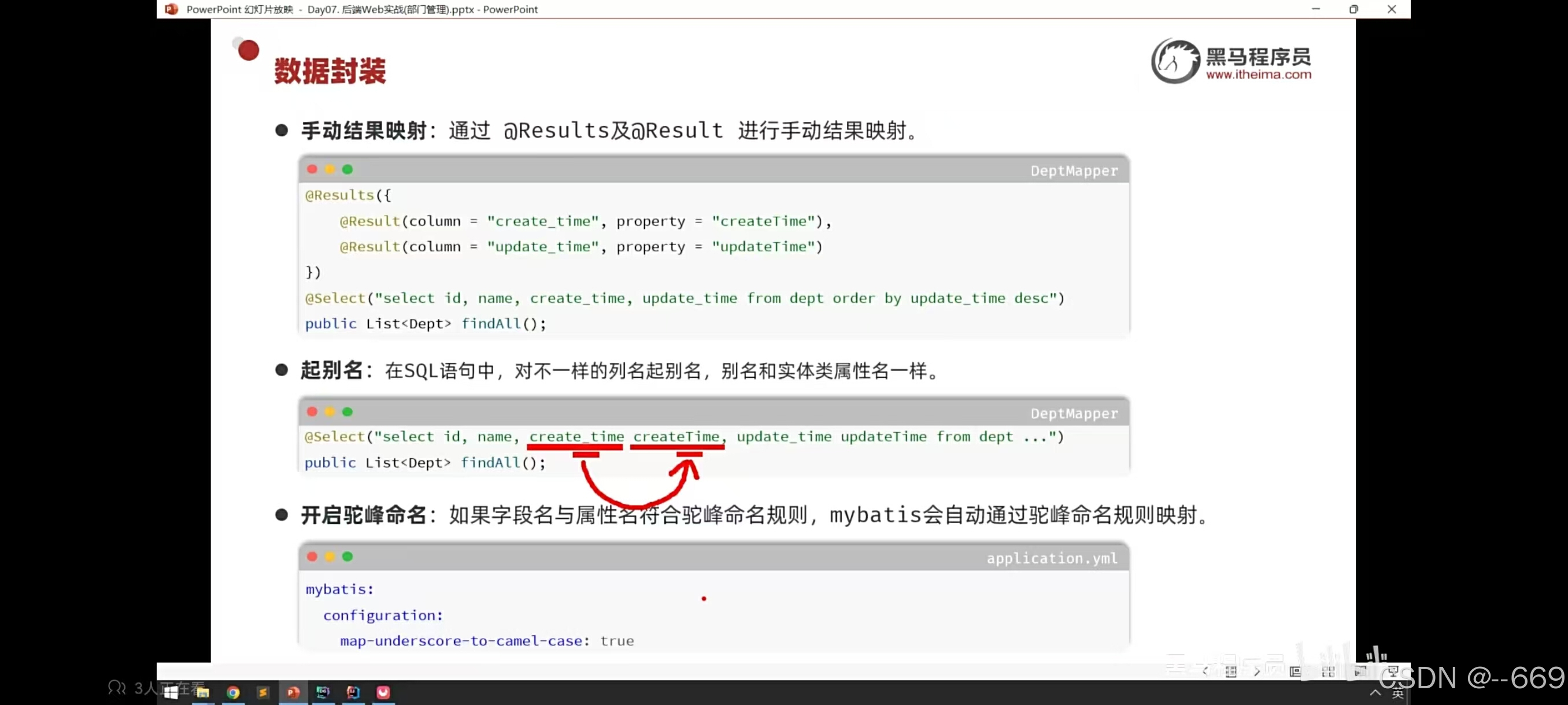Toggle the 英 input language indicator
This screenshot has height=705, width=1568.
(x=1397, y=693)
